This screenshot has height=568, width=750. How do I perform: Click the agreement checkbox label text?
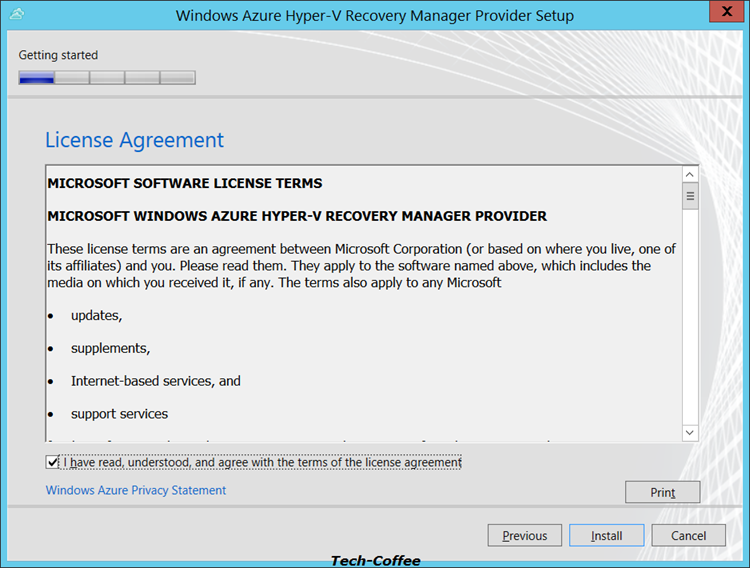[x=263, y=462]
